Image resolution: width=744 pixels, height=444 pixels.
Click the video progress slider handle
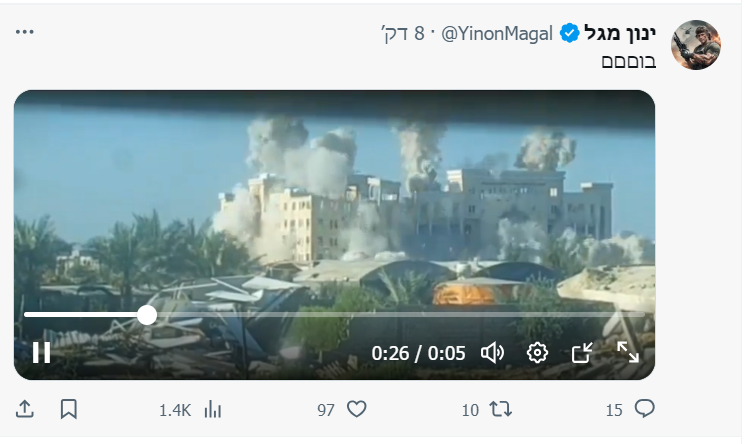coord(147,315)
